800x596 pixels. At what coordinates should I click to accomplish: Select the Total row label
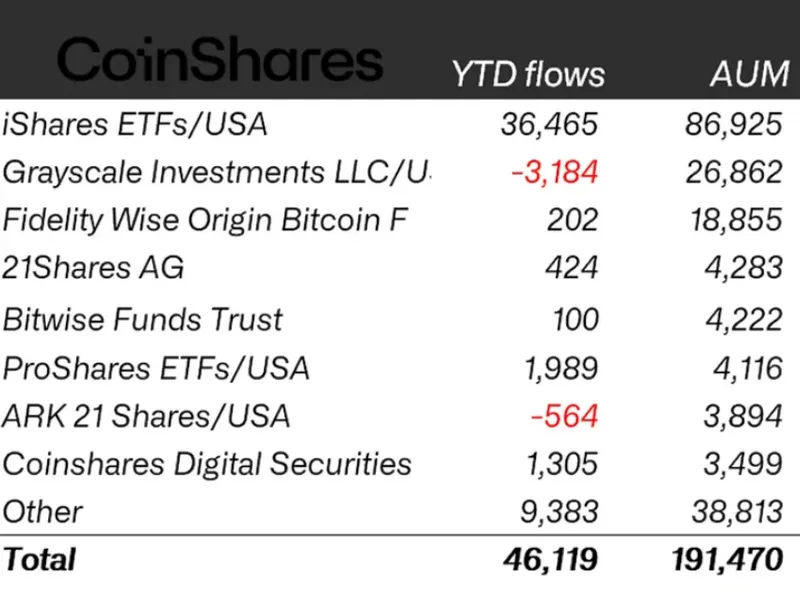(39, 559)
